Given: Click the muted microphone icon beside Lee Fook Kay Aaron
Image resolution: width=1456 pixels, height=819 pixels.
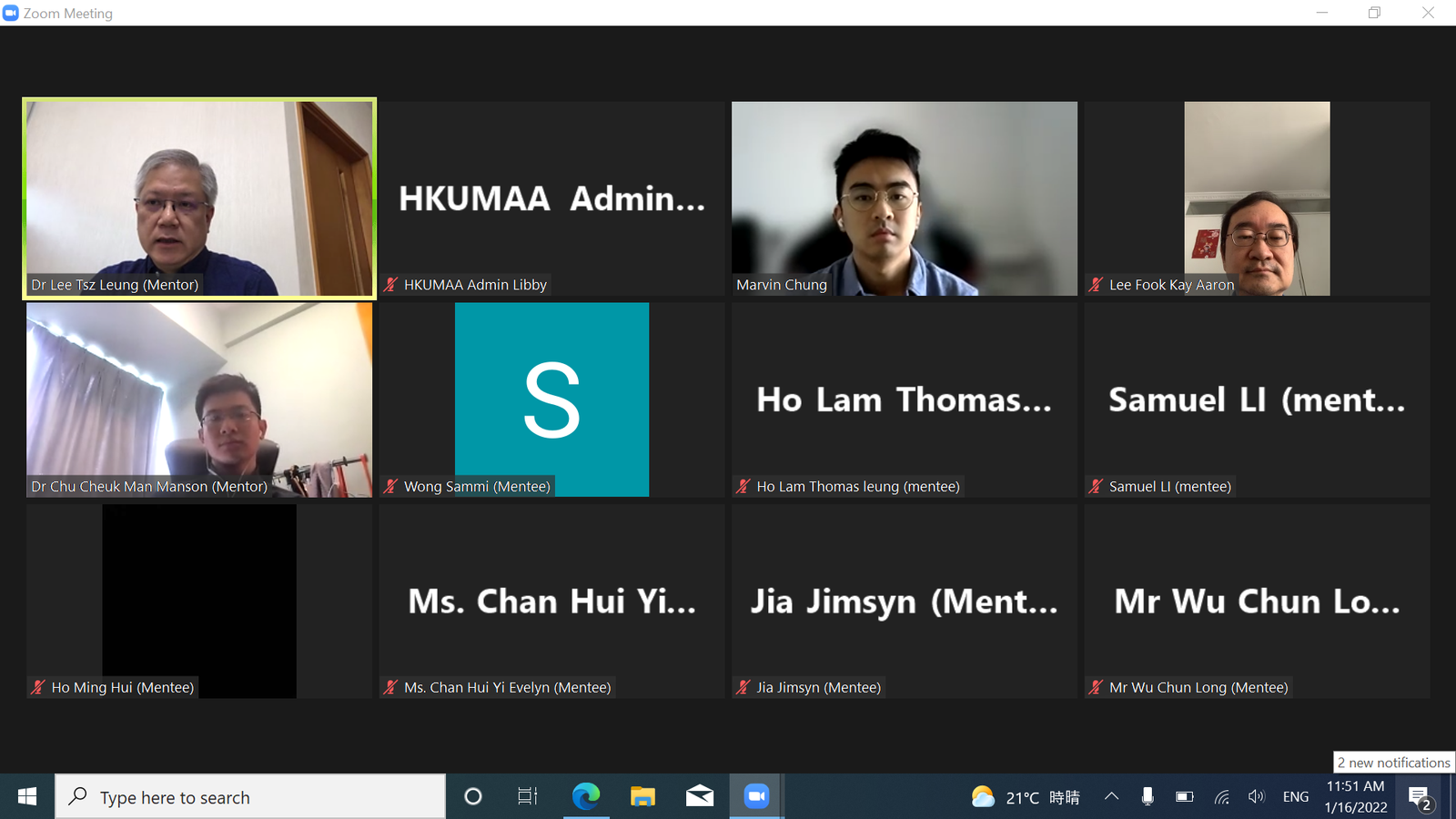Looking at the screenshot, I should point(1097,285).
